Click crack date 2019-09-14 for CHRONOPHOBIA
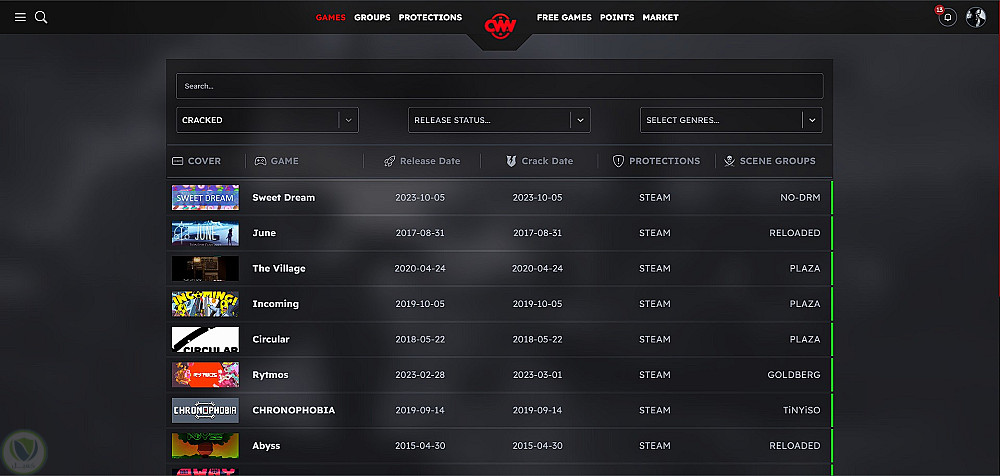 pyautogui.click(x=538, y=410)
